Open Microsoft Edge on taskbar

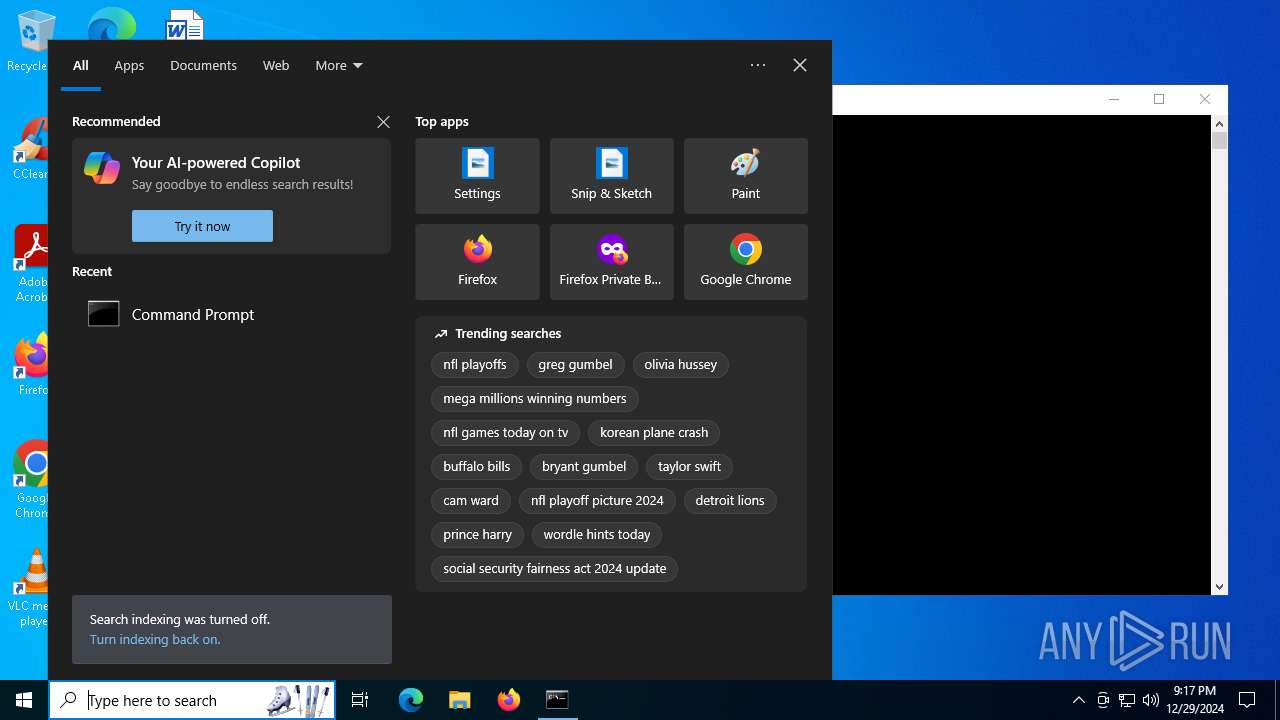pyautogui.click(x=411, y=700)
